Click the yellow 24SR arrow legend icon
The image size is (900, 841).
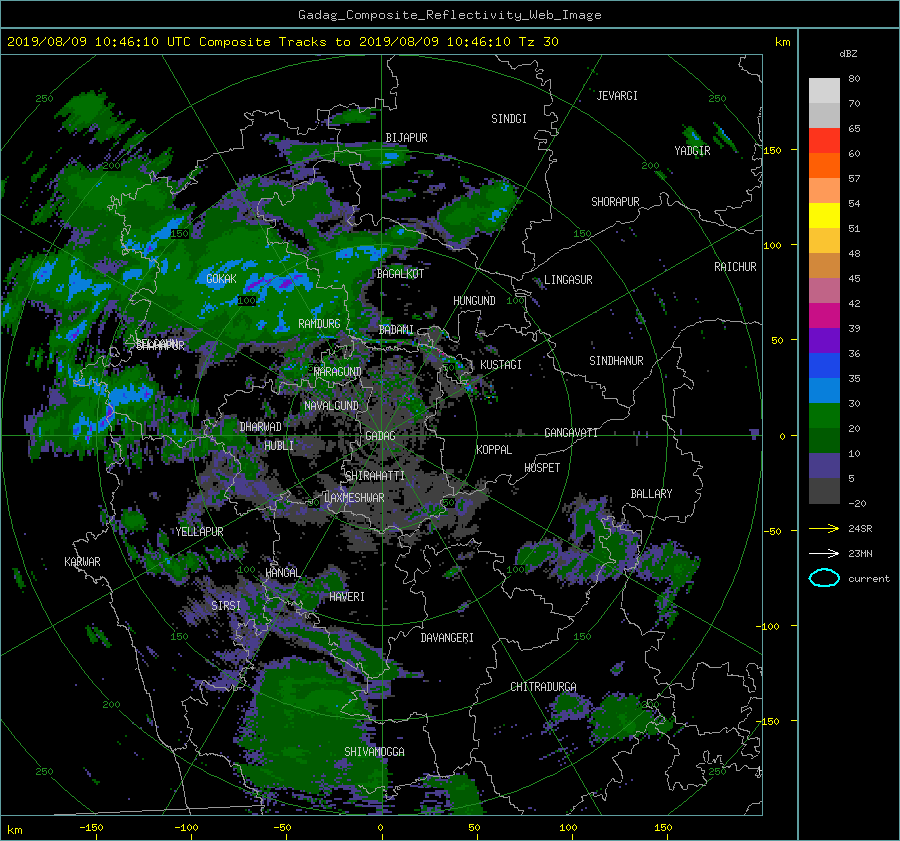tap(824, 528)
